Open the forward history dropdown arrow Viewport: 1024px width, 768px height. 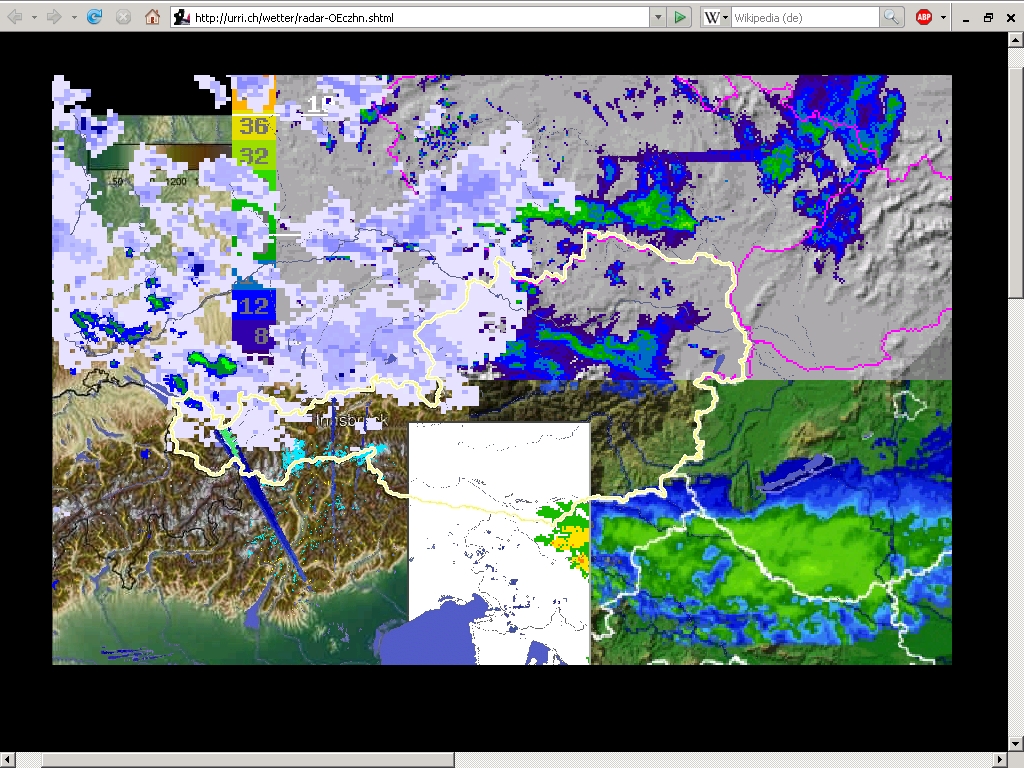[74, 18]
